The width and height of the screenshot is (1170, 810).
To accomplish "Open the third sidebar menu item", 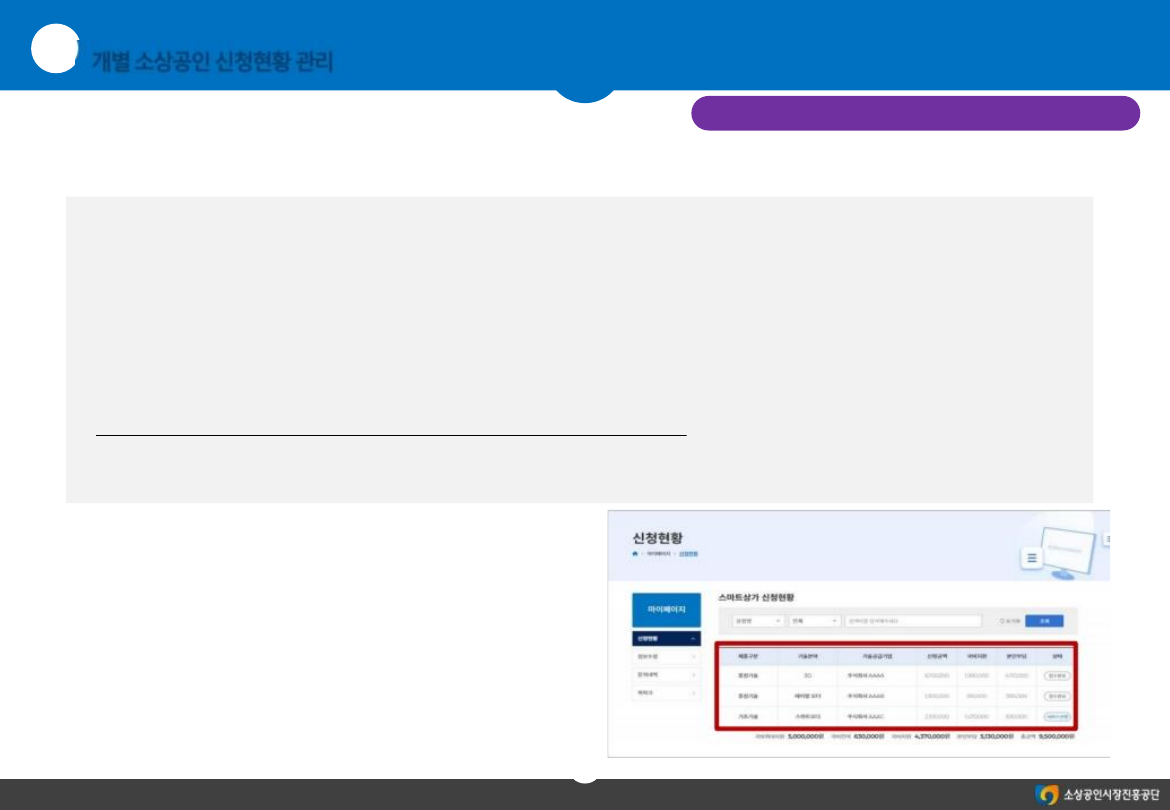I will click(666, 675).
